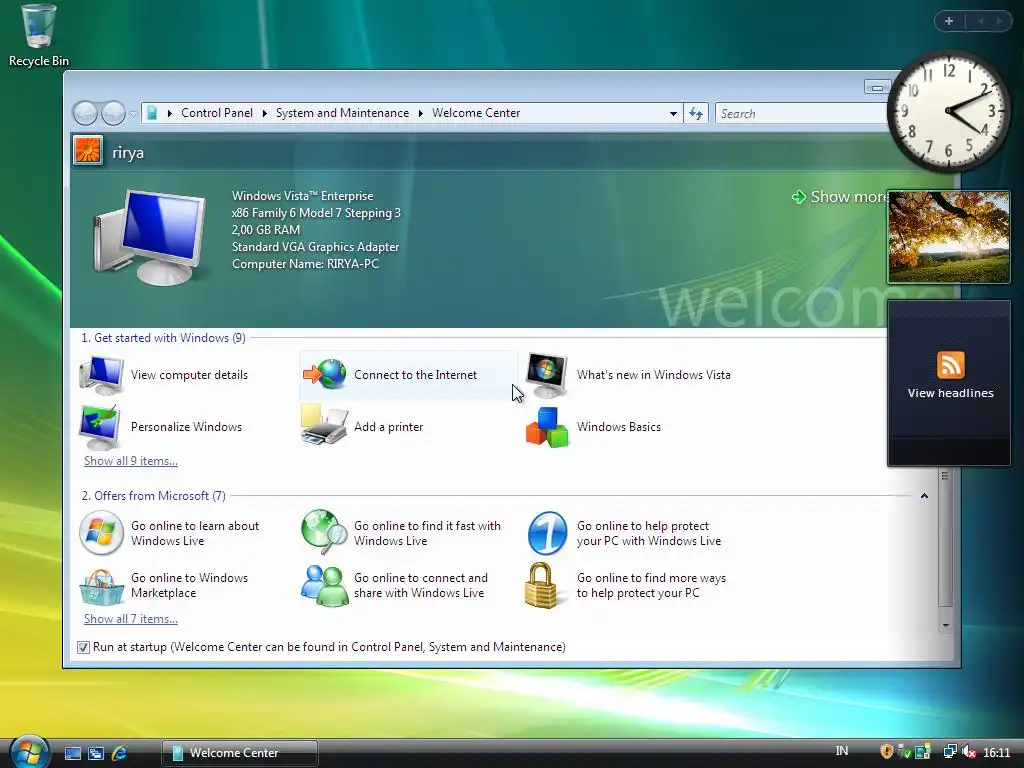Click the Welcome Center taskbar button
The height and width of the screenshot is (768, 1024).
tap(240, 753)
